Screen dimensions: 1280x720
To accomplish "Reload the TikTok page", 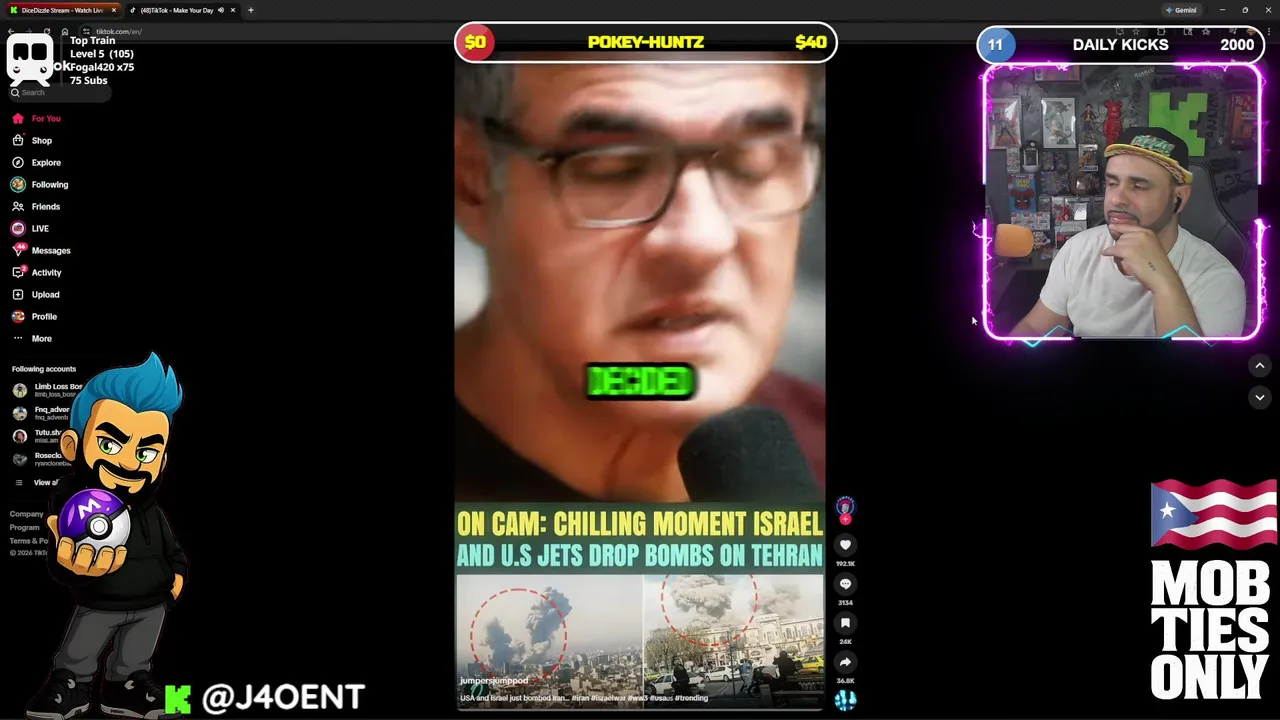I will [x=48, y=31].
